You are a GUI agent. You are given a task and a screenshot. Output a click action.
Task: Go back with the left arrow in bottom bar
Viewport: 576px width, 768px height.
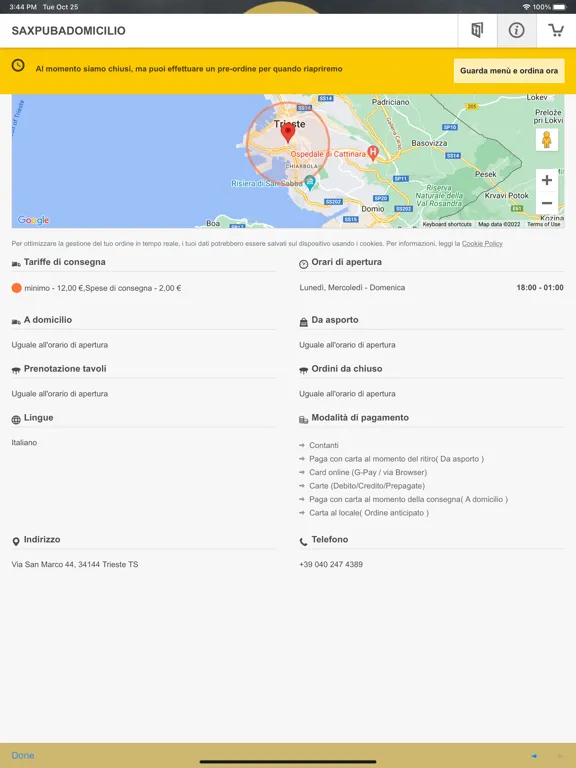point(534,756)
